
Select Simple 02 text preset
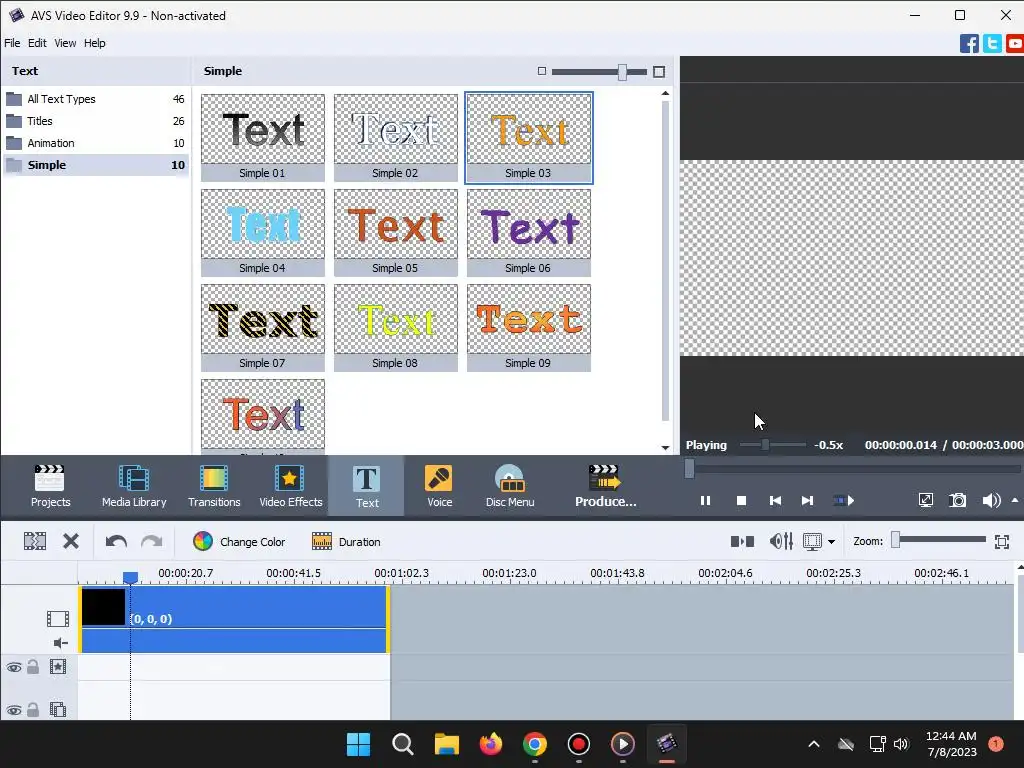click(x=396, y=138)
